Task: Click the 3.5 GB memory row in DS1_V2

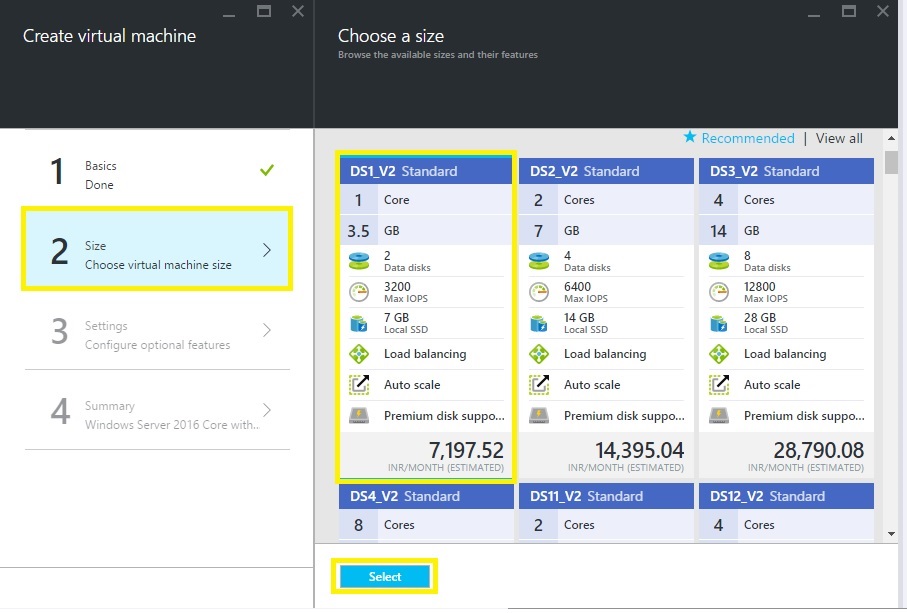Action: (x=426, y=231)
